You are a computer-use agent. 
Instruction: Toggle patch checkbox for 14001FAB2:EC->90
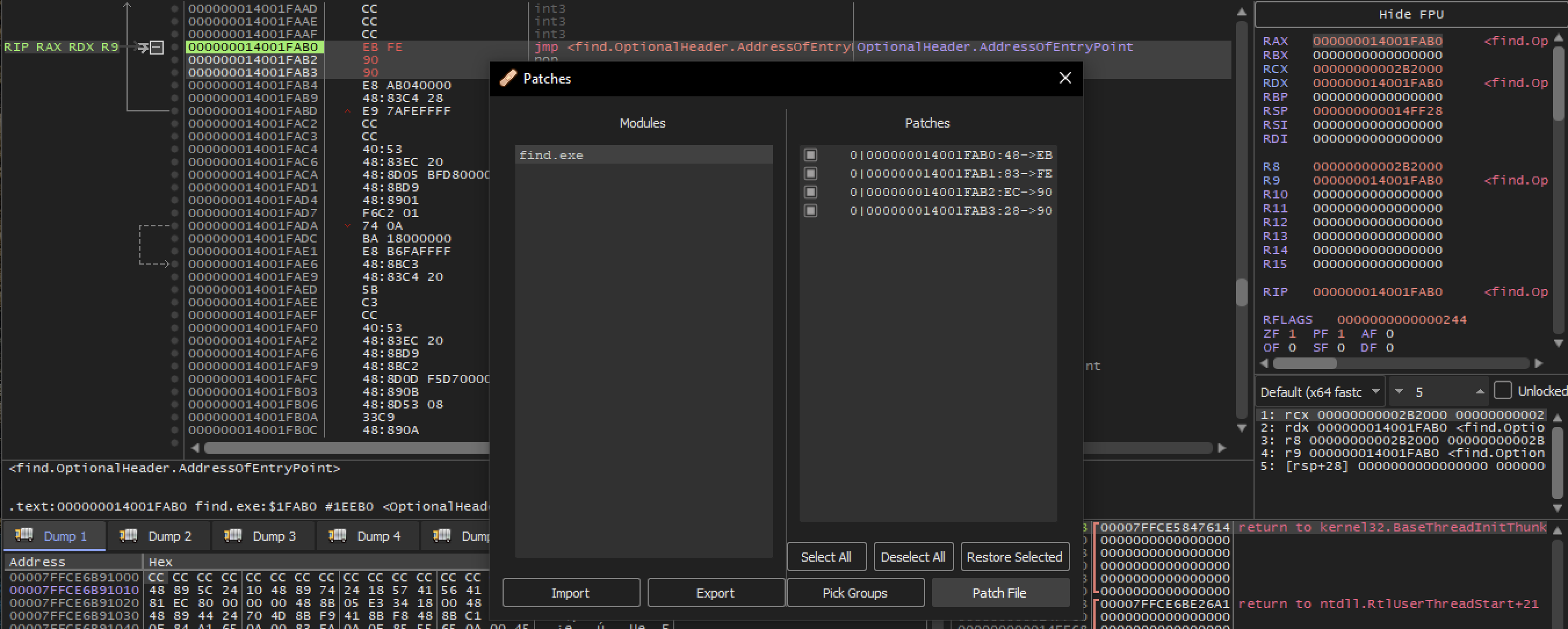pos(810,192)
